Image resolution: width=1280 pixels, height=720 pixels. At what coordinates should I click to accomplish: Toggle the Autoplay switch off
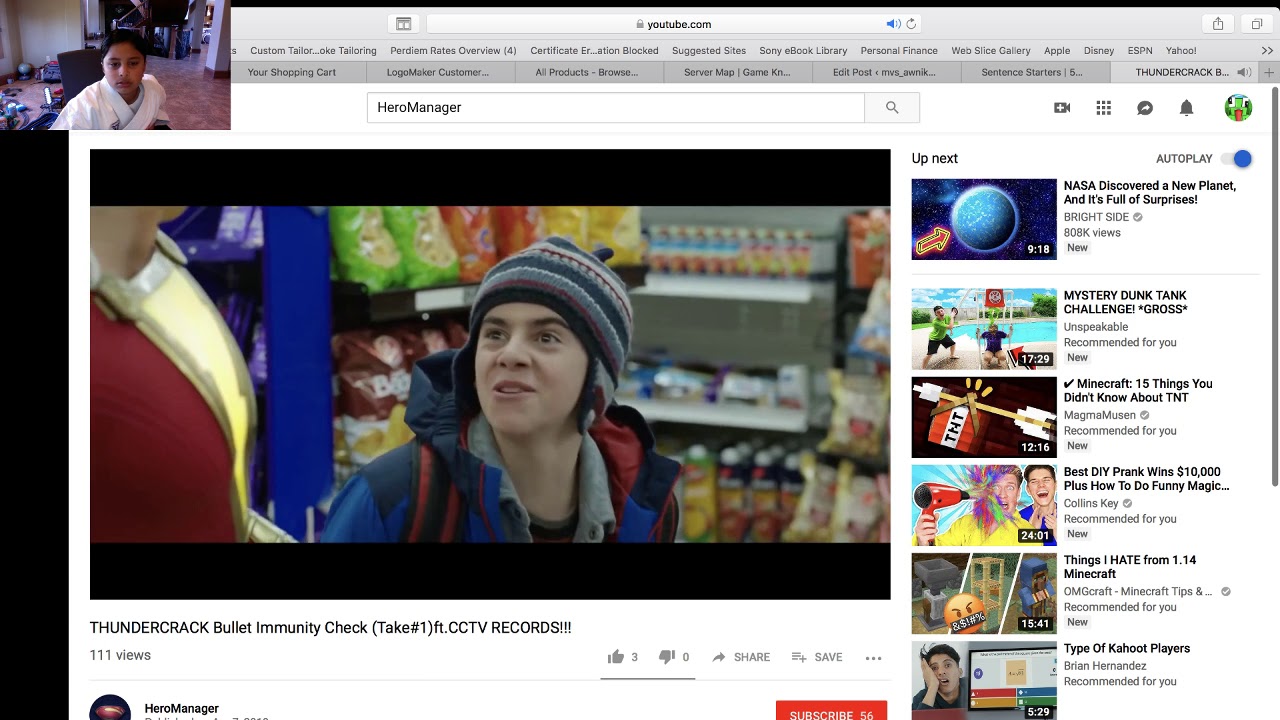1236,159
